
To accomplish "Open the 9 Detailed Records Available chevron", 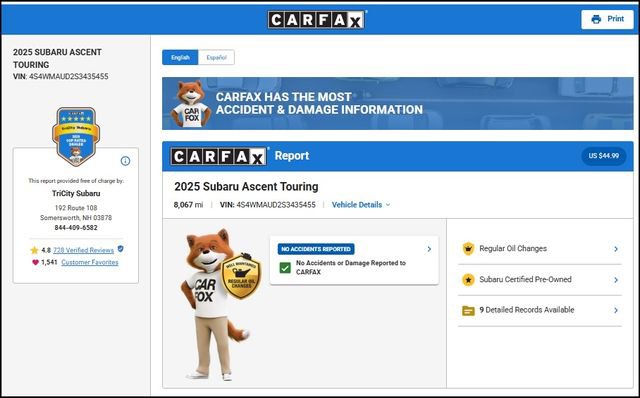I will point(616,310).
